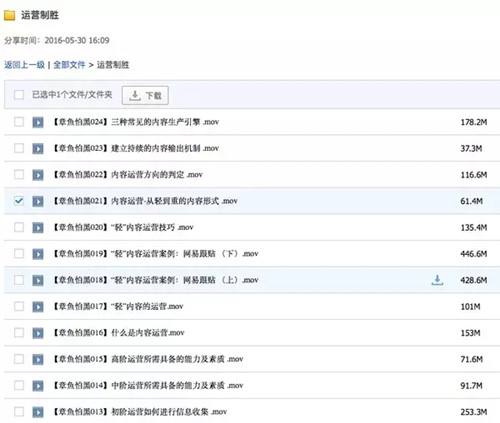Click the video file icon for 章鱼怕黑021

tap(38, 201)
